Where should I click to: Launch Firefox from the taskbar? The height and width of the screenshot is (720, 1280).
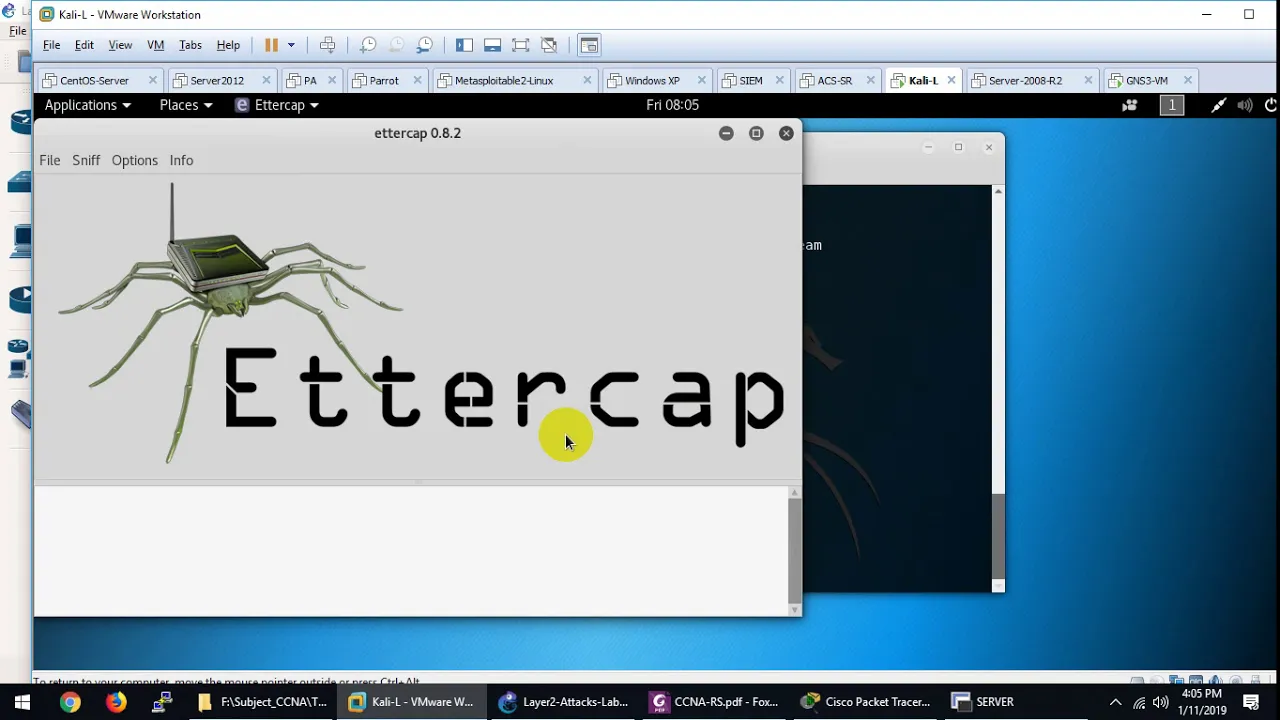click(116, 702)
